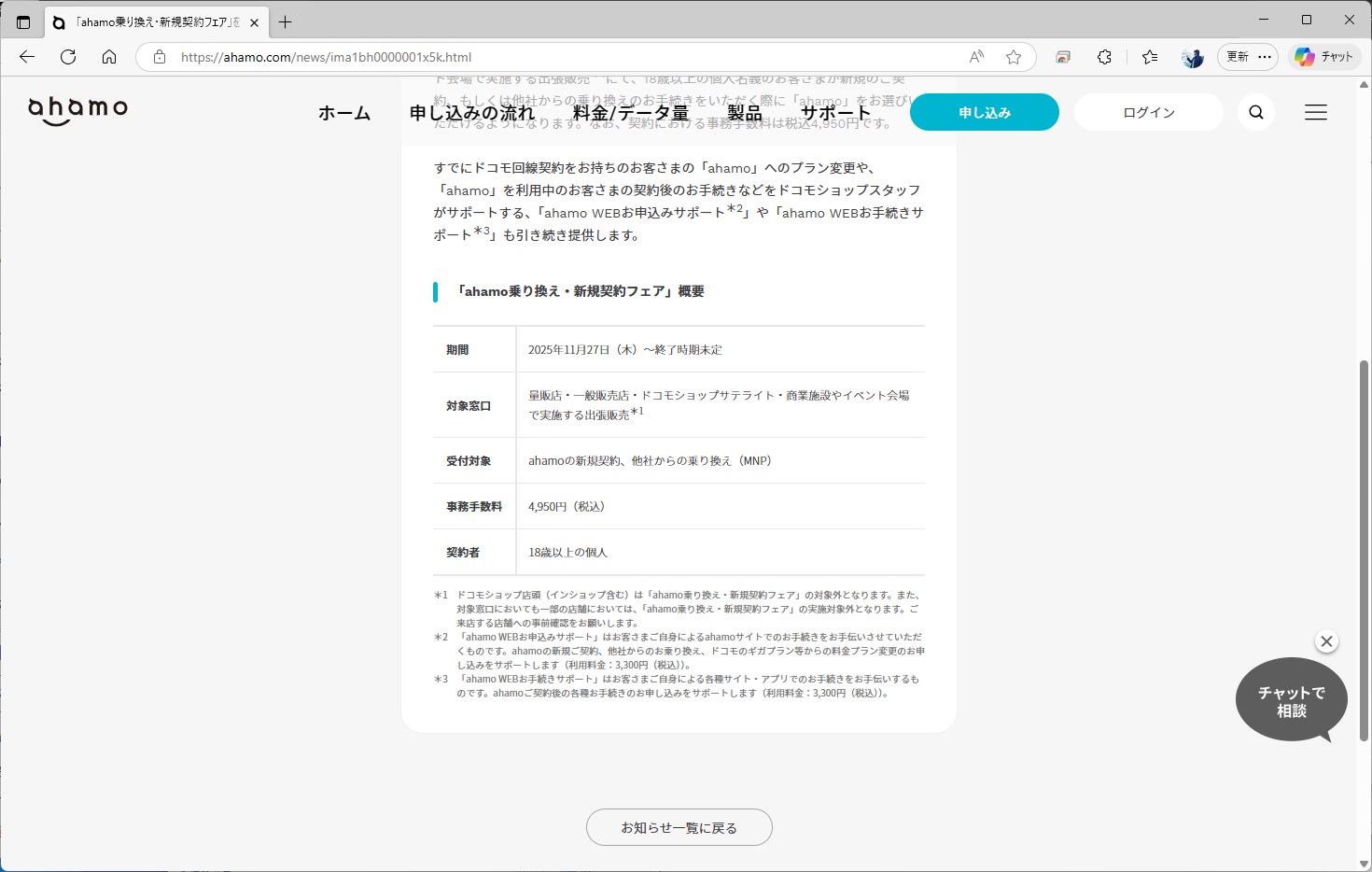Open the Extensions puzzle icon
The image size is (1372, 872).
coord(1104,57)
